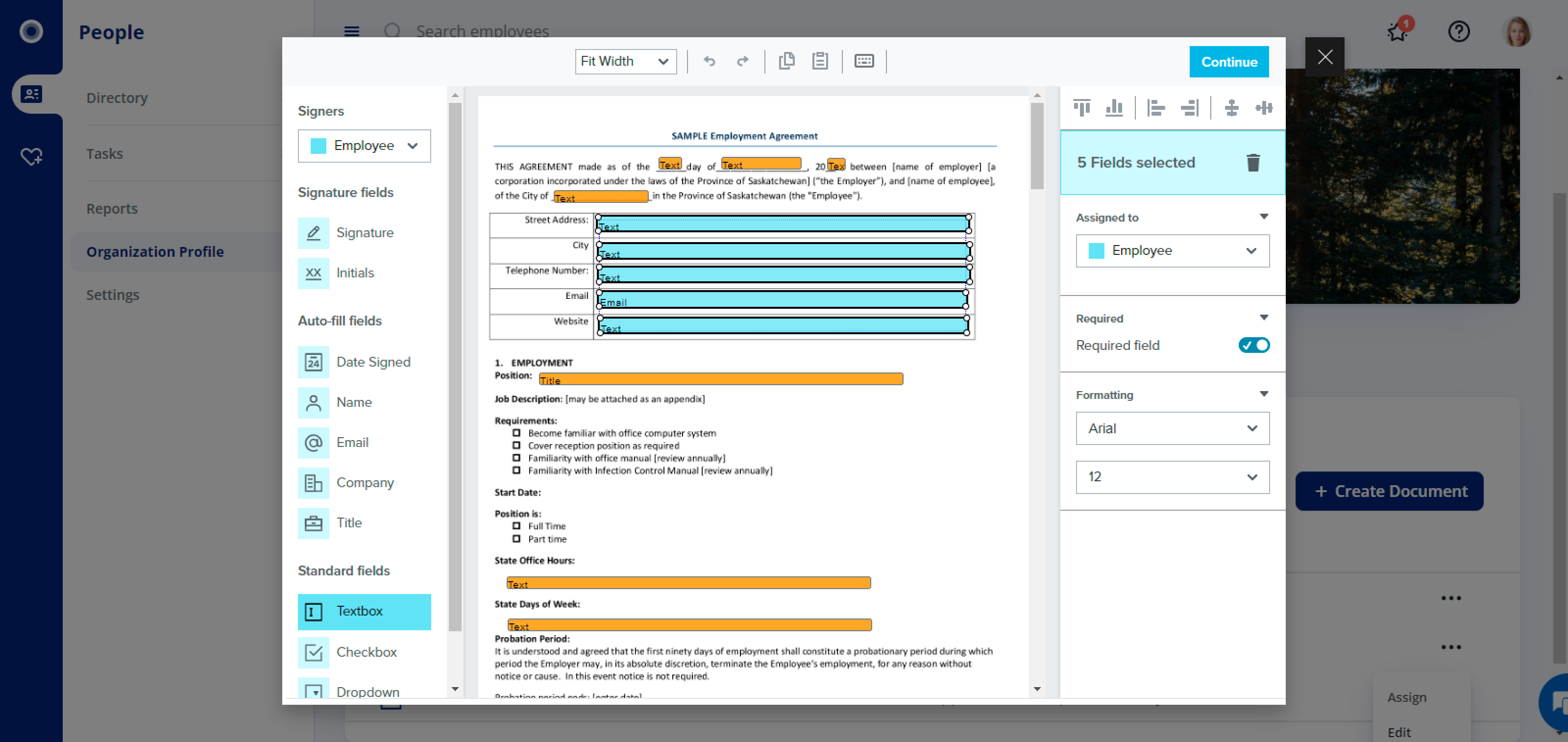Align selected fields to bottom
Screen dimensions: 1568x742
(x=1114, y=108)
